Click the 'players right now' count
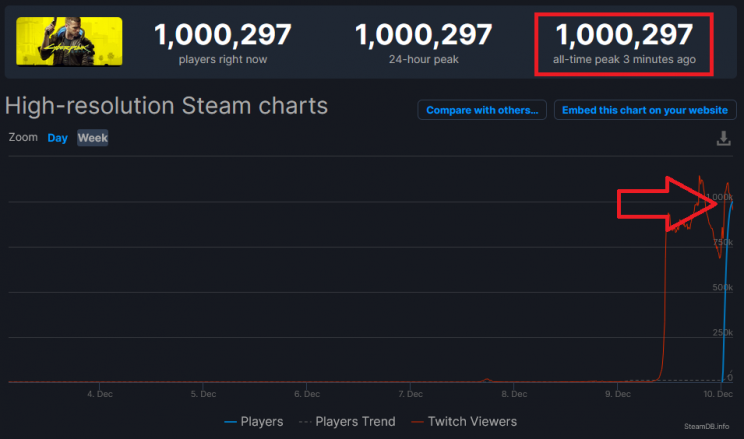 point(222,36)
